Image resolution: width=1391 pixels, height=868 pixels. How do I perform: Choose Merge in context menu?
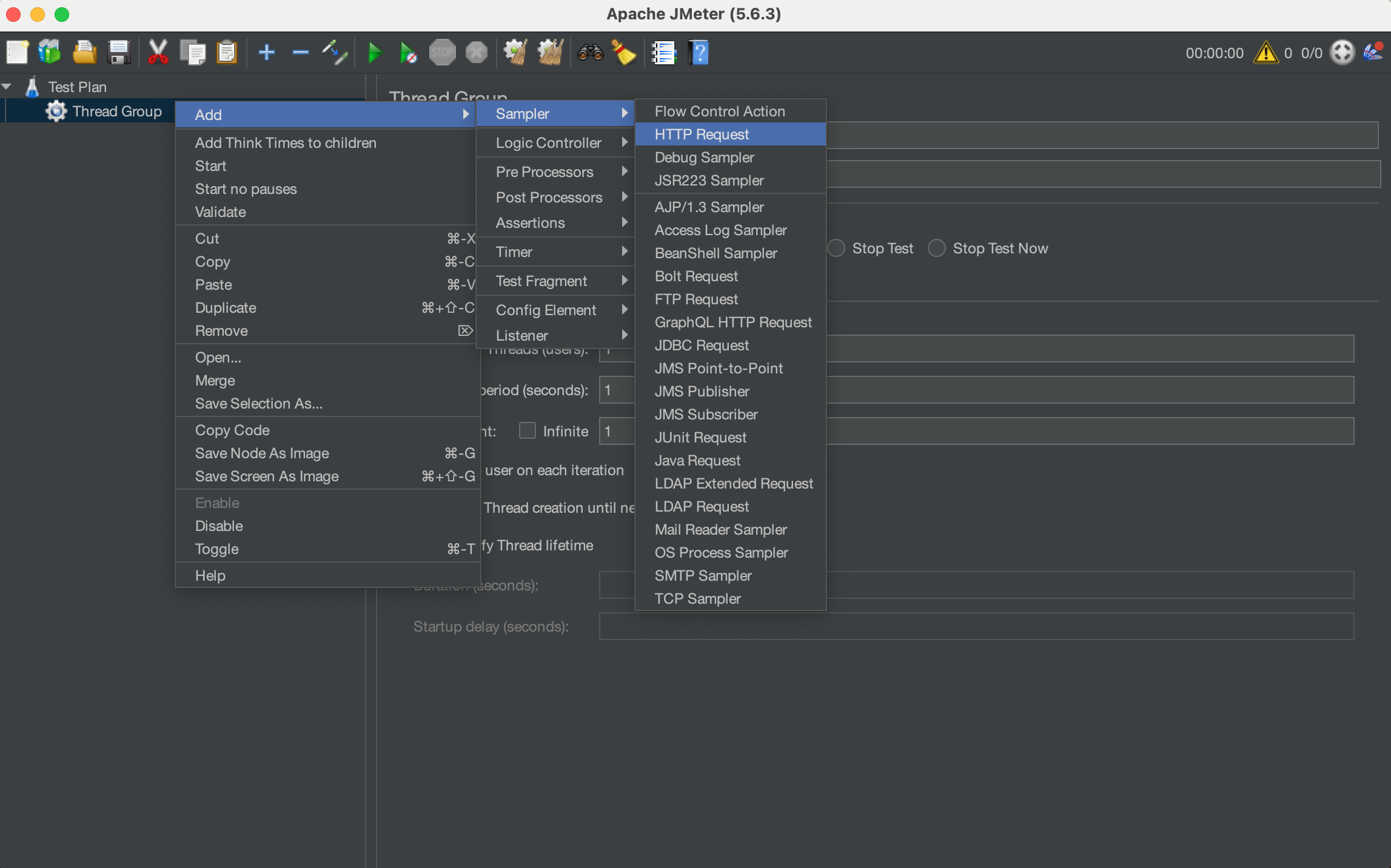(x=327, y=380)
